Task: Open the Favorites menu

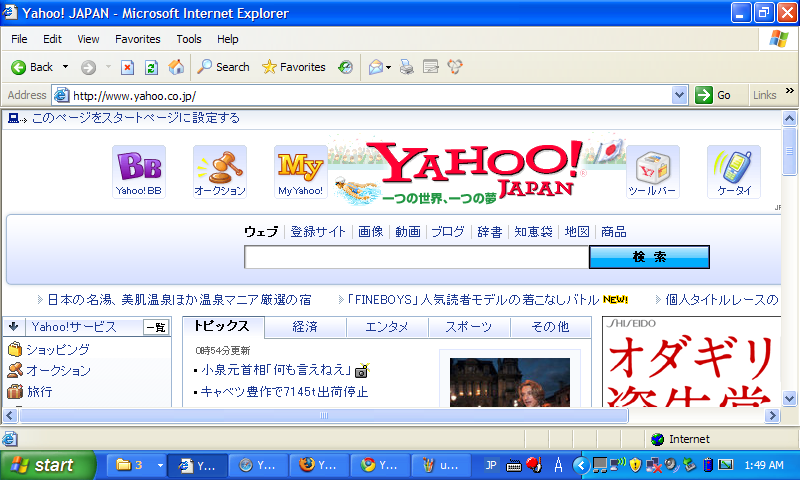Action: [x=138, y=39]
